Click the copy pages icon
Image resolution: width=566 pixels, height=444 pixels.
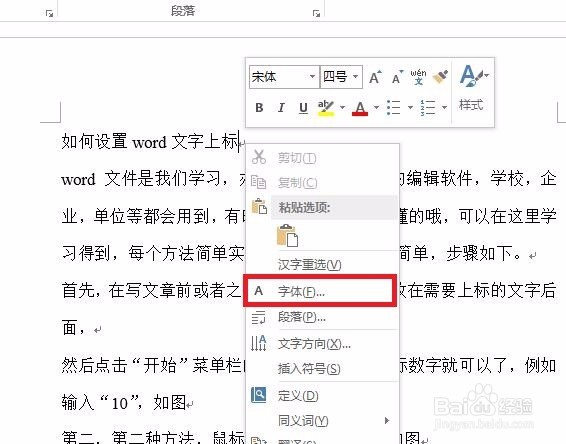(258, 182)
